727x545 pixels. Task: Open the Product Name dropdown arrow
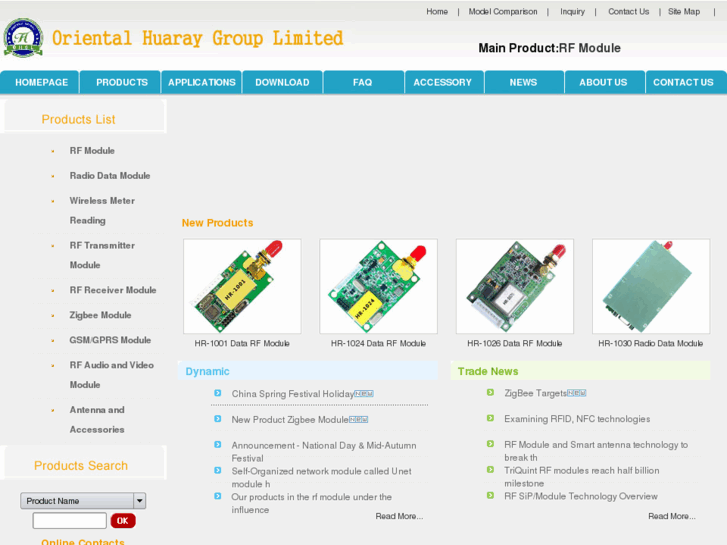(140, 501)
